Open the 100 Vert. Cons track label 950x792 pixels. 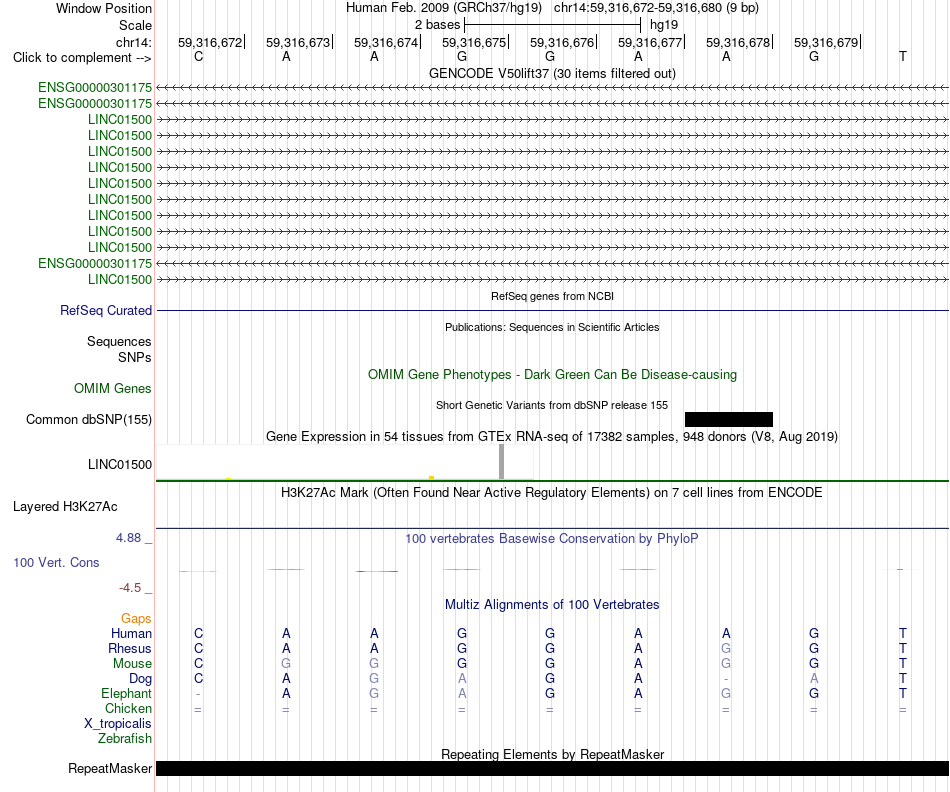56,562
